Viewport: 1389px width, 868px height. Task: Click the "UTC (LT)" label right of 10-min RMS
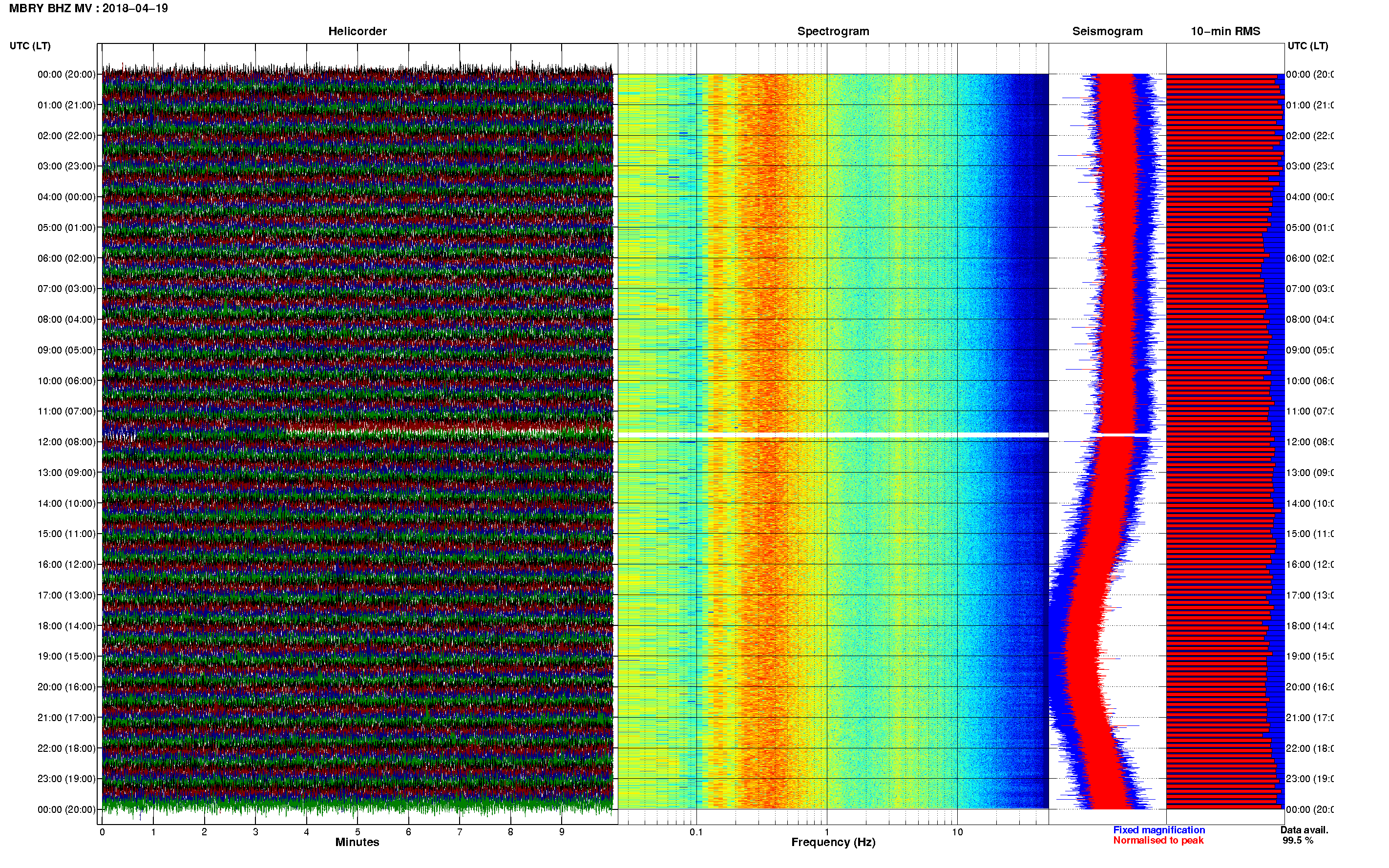tap(1307, 46)
